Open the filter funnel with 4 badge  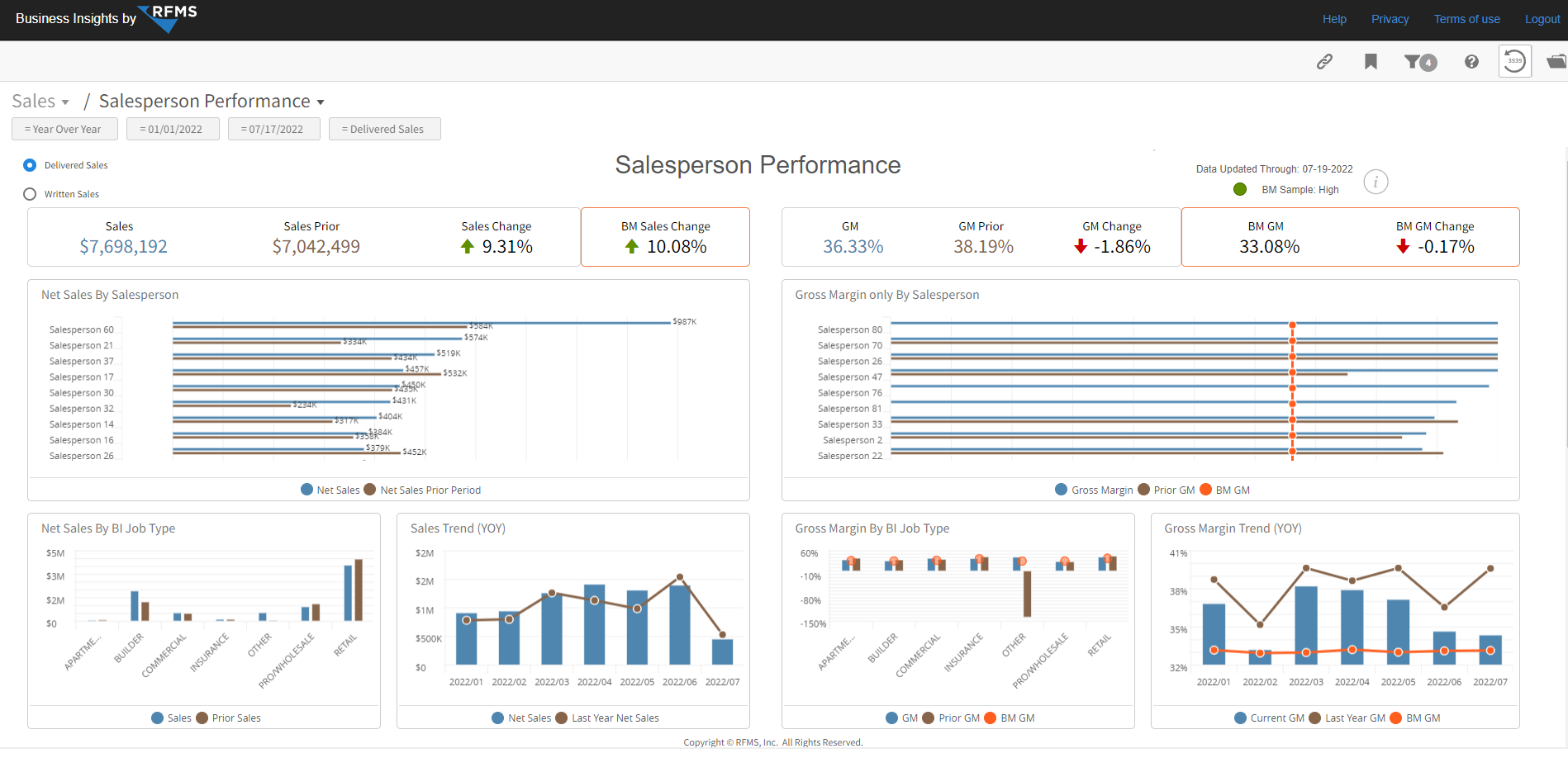[1420, 62]
